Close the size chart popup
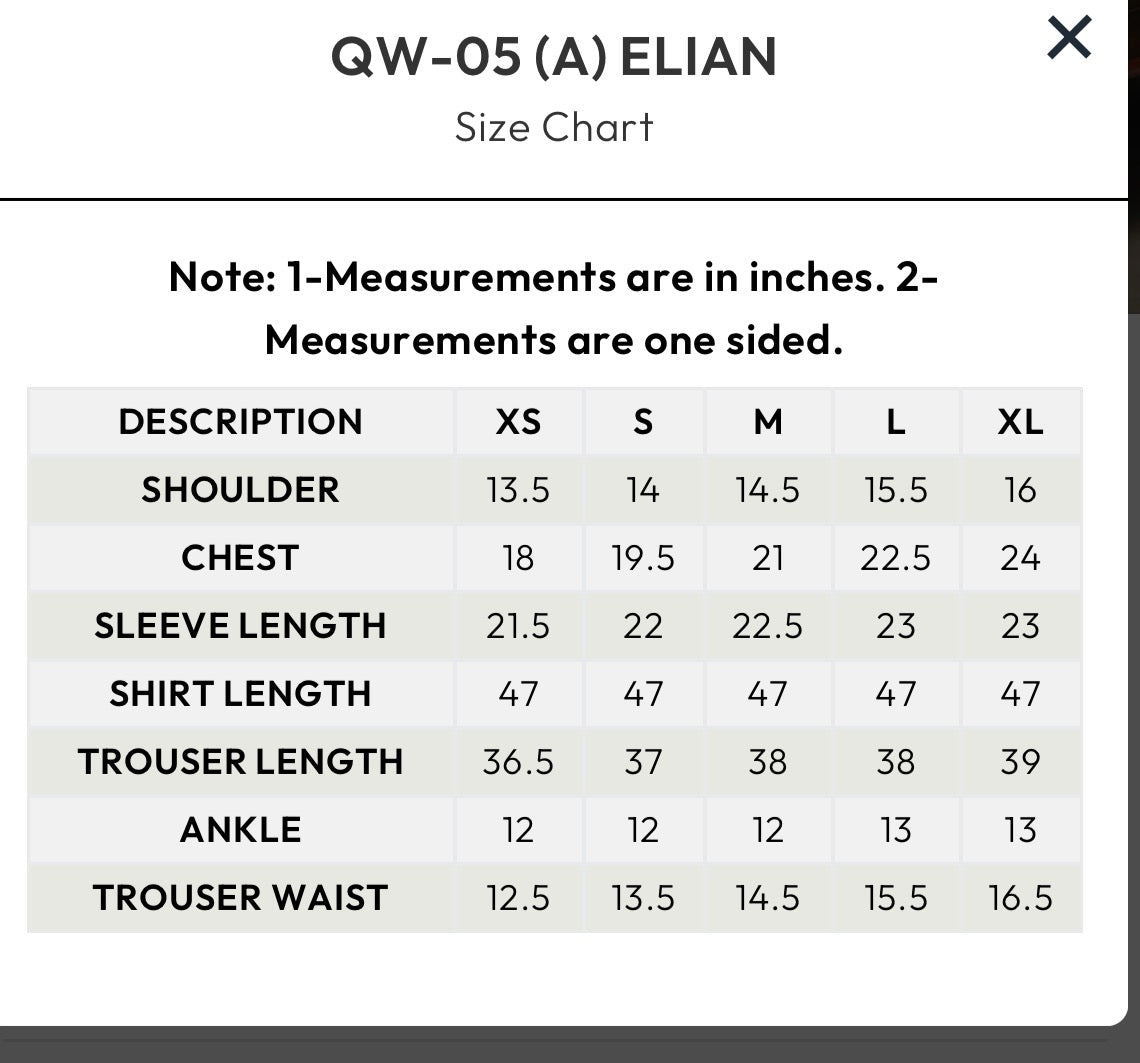 [1069, 39]
